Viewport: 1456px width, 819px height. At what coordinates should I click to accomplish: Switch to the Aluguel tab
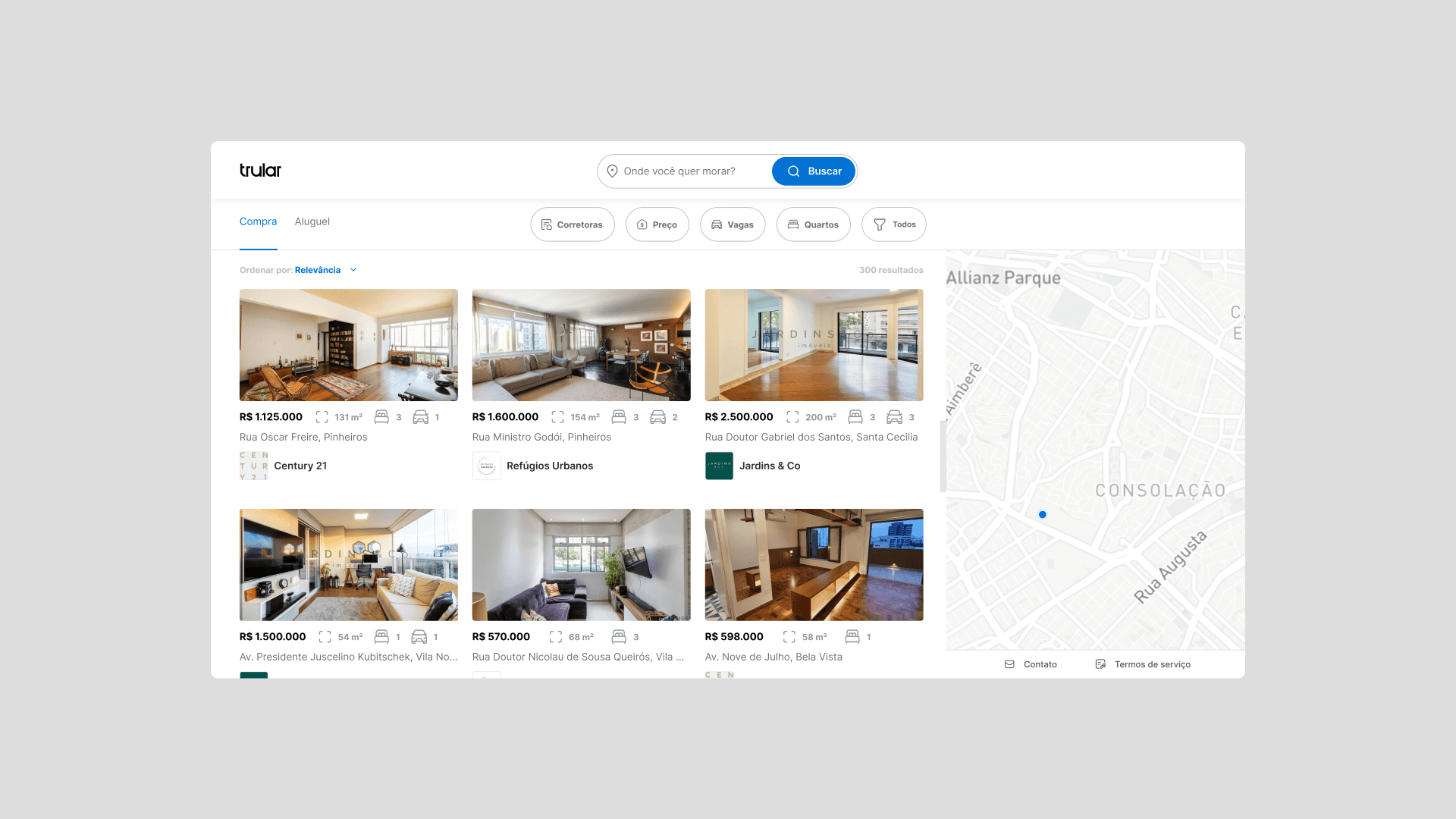click(312, 221)
